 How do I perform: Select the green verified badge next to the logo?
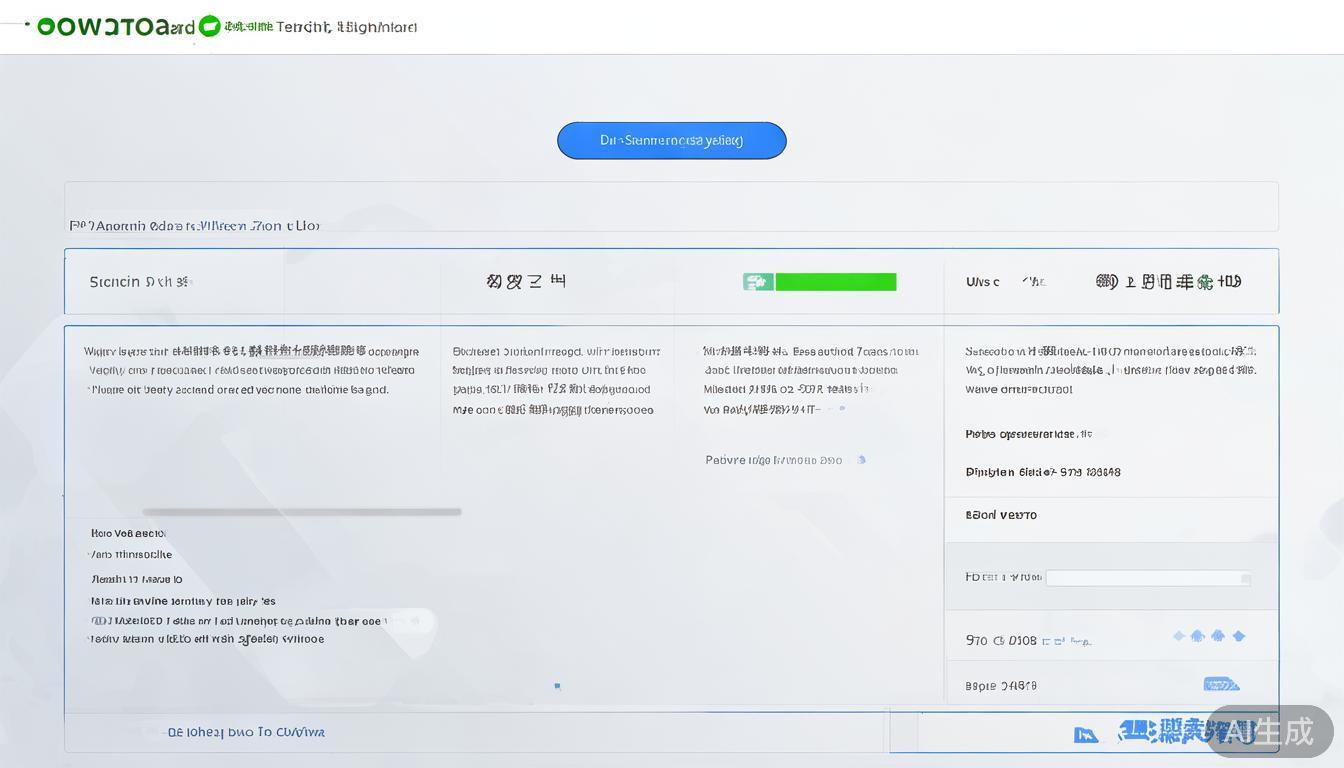pyautogui.click(x=209, y=27)
